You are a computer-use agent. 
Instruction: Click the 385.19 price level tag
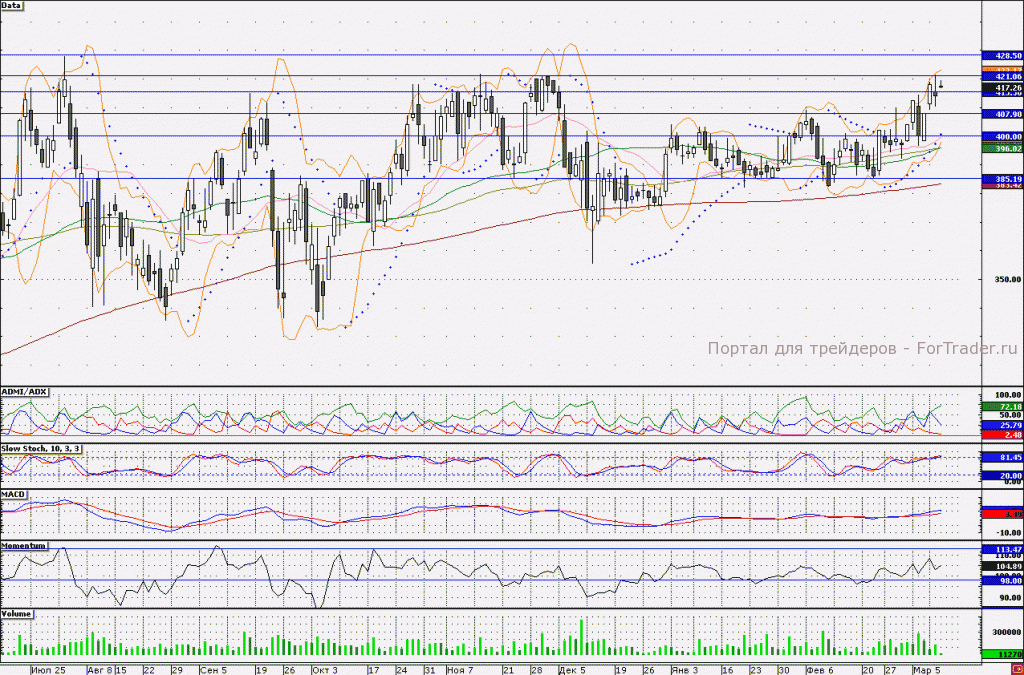point(1002,179)
